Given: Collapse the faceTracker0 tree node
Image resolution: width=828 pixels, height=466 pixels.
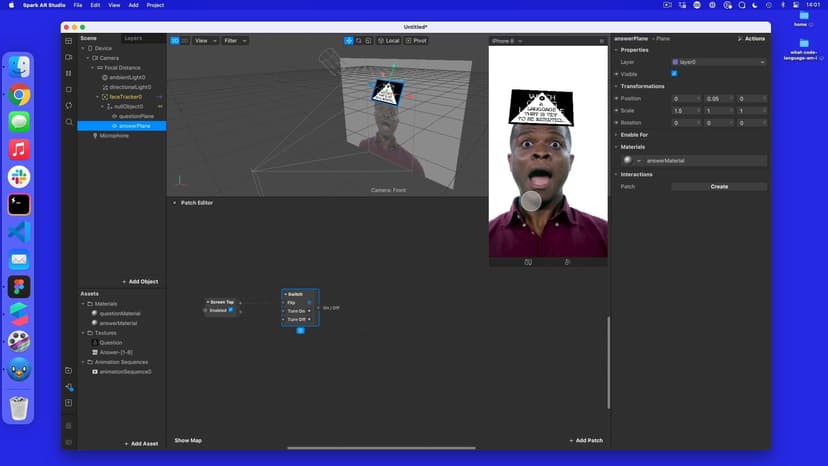Looking at the screenshot, I should coord(98,97).
